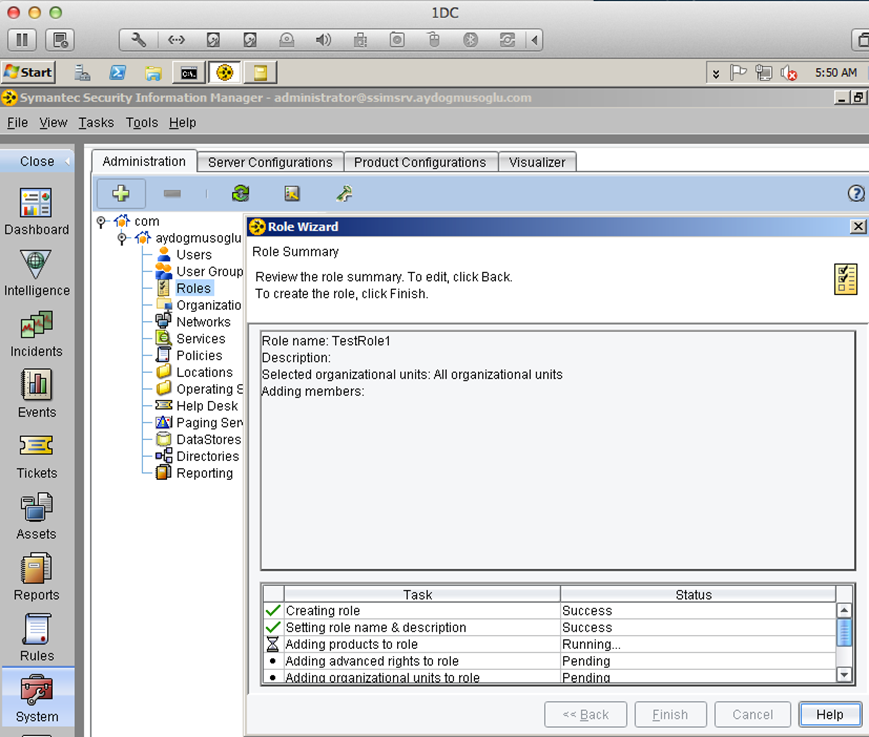This screenshot has height=737, width=869.
Task: Switch to the Server Configurations tab
Action: tap(270, 162)
